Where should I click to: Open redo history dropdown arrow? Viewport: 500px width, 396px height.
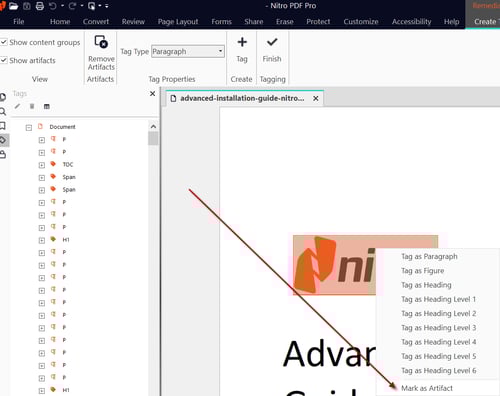click(82, 6)
